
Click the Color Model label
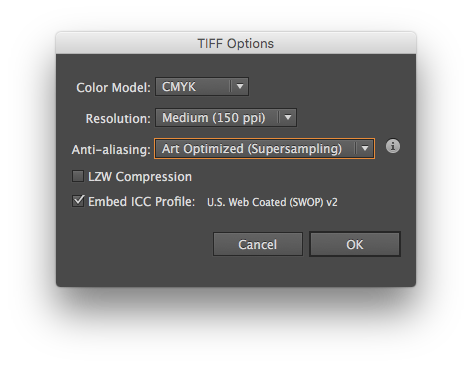tap(113, 88)
